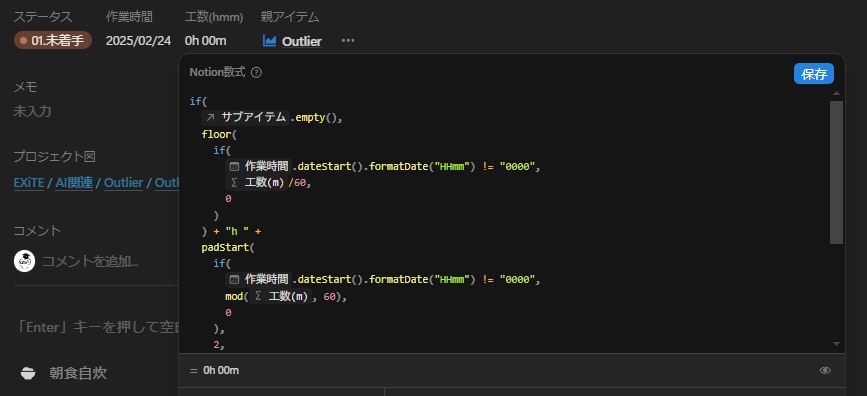Click the 工数(m) token before /60
Viewport: 867px width, 396px height.
click(256, 183)
